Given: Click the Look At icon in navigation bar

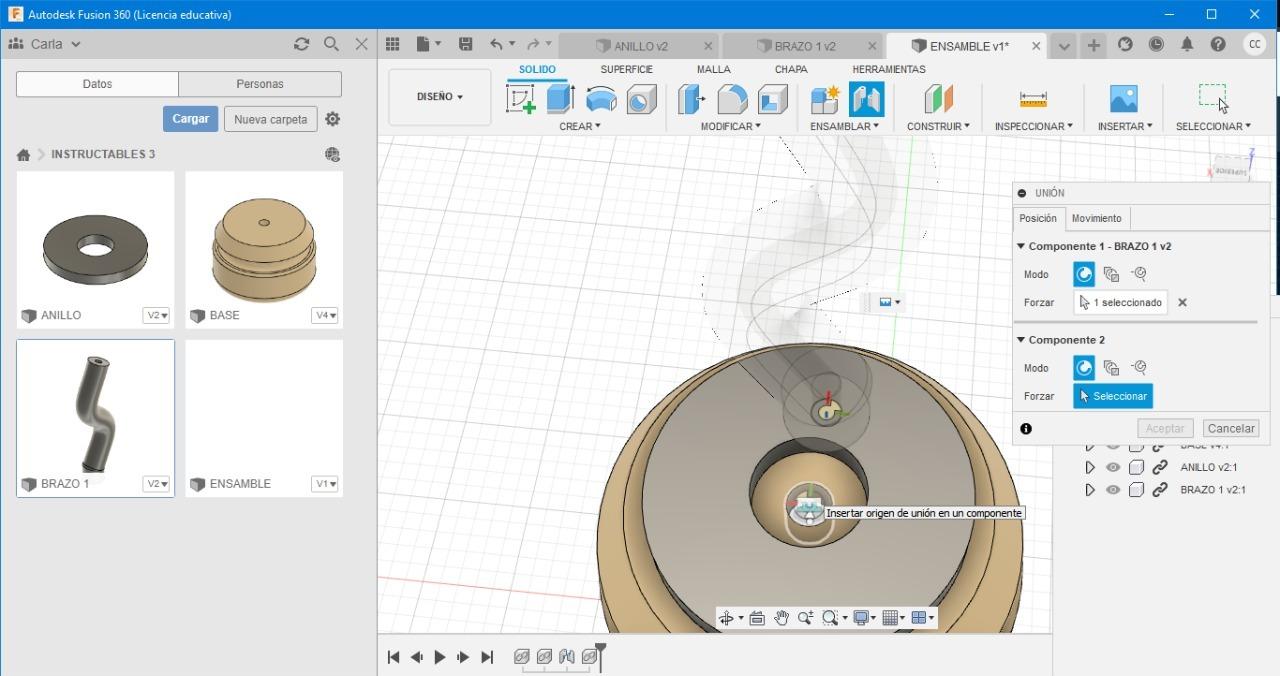Looking at the screenshot, I should pyautogui.click(x=757, y=618).
